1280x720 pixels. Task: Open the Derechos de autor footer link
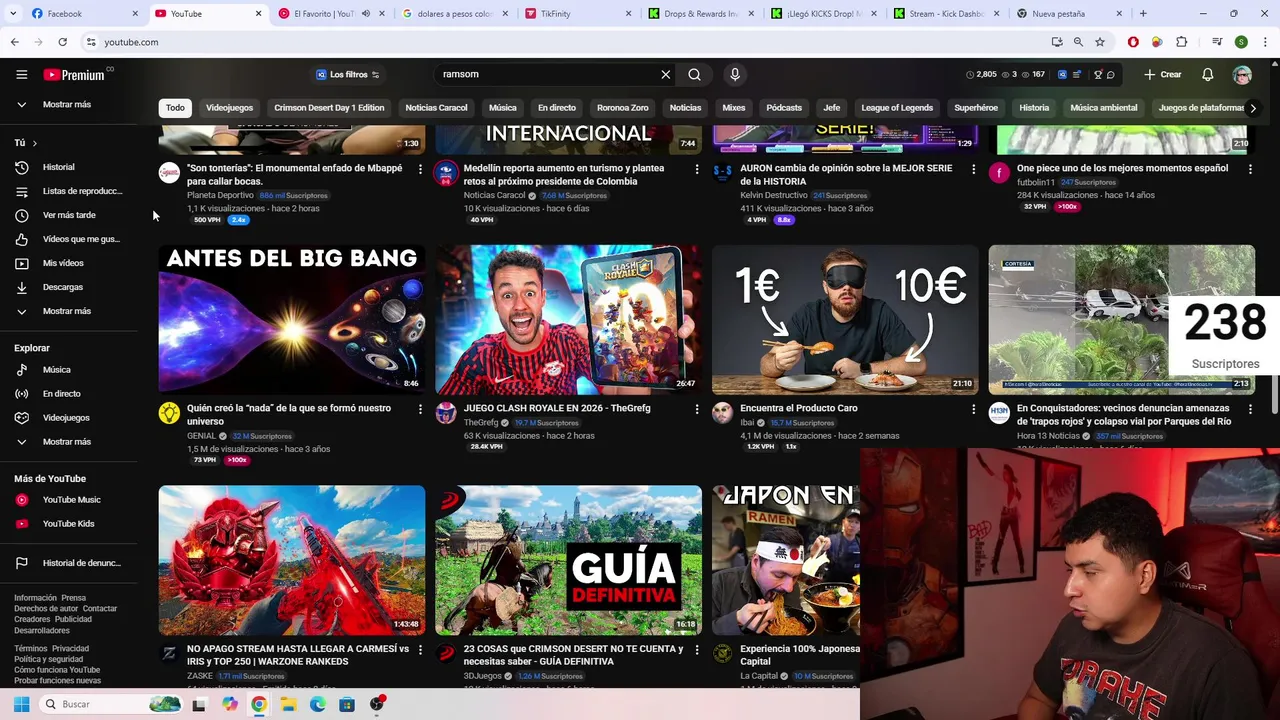(x=46, y=609)
